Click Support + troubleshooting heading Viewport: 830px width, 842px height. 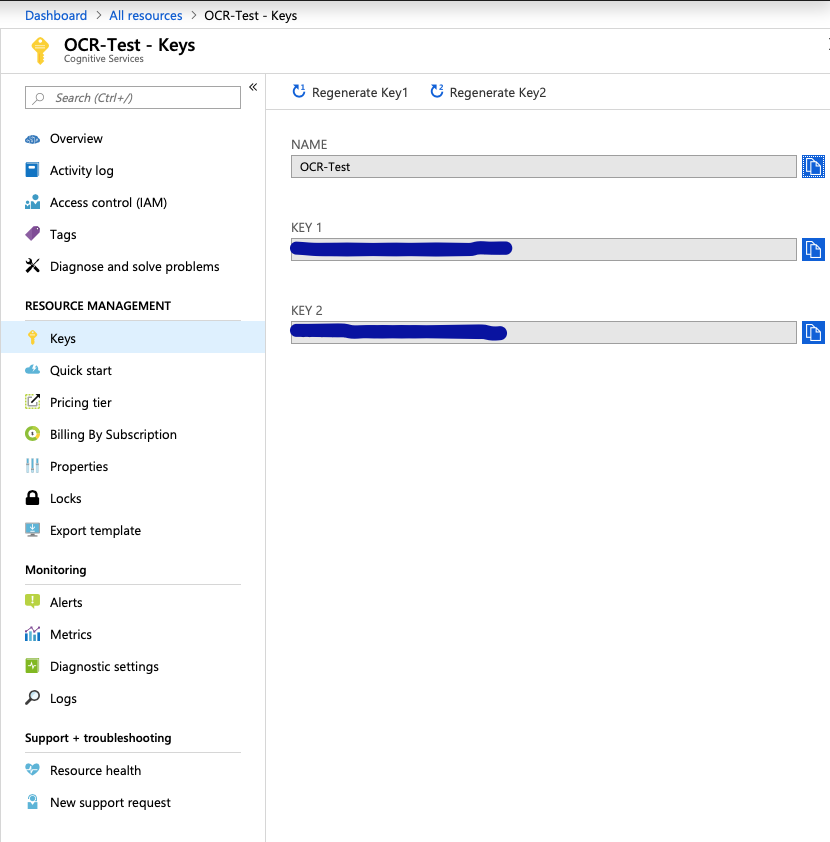tap(98, 738)
